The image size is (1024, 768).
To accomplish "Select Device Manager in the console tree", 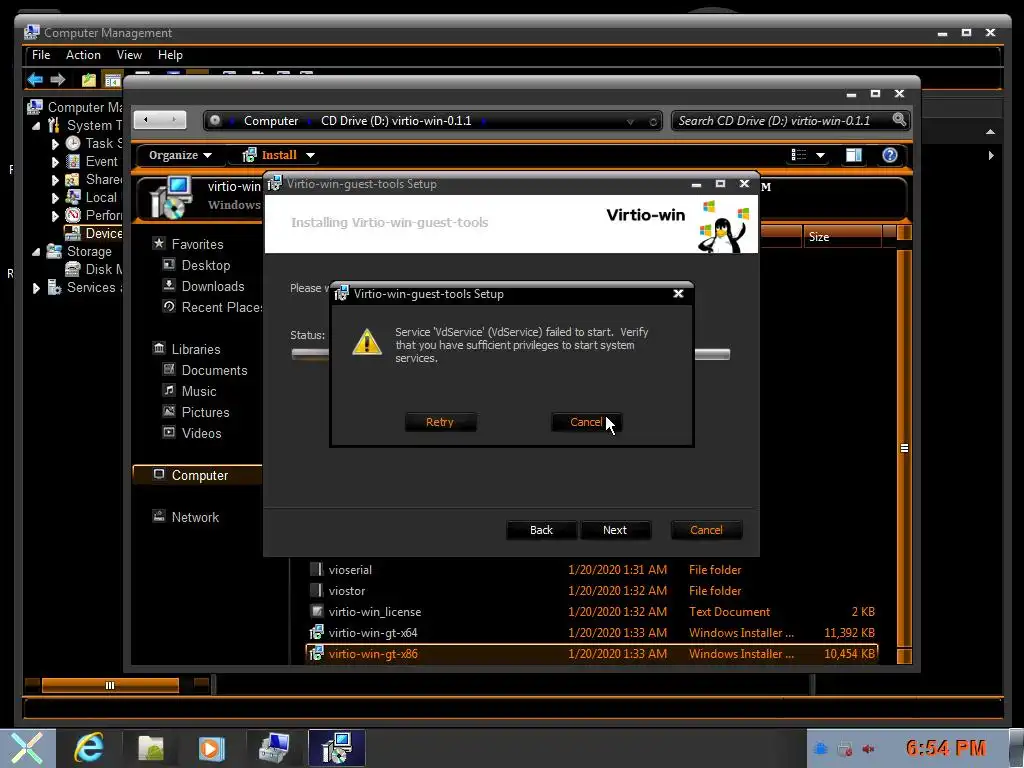I will (x=93, y=233).
